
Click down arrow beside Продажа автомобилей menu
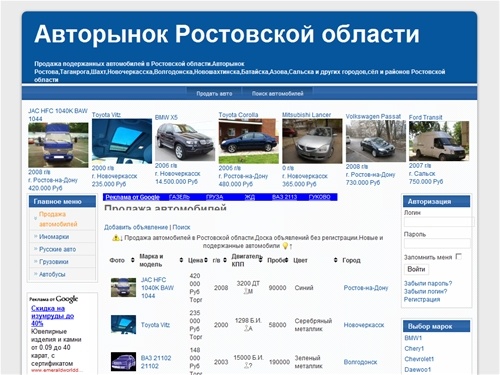pyautogui.click(x=35, y=219)
